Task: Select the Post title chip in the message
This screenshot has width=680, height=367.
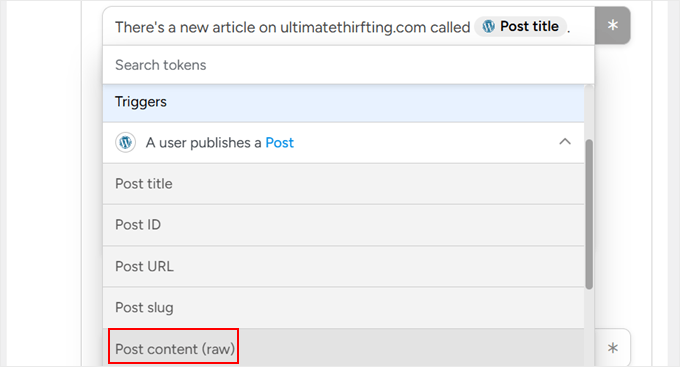Action: (520, 26)
